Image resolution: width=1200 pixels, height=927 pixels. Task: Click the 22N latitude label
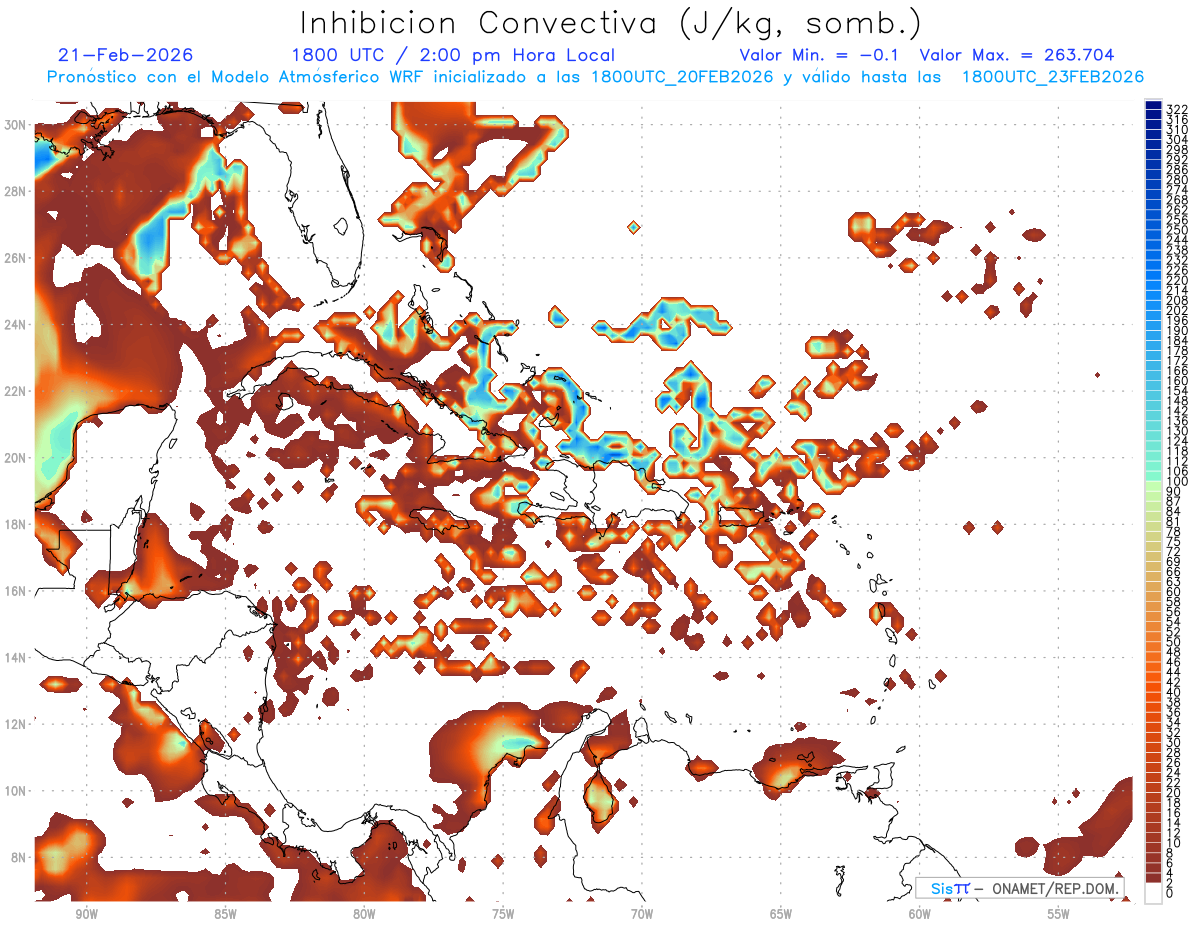tap(16, 391)
